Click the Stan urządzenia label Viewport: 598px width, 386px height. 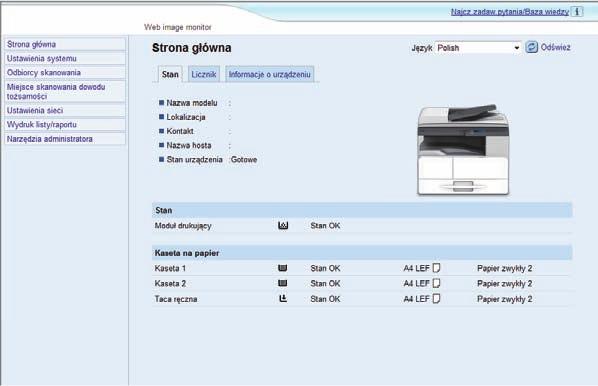click(195, 159)
